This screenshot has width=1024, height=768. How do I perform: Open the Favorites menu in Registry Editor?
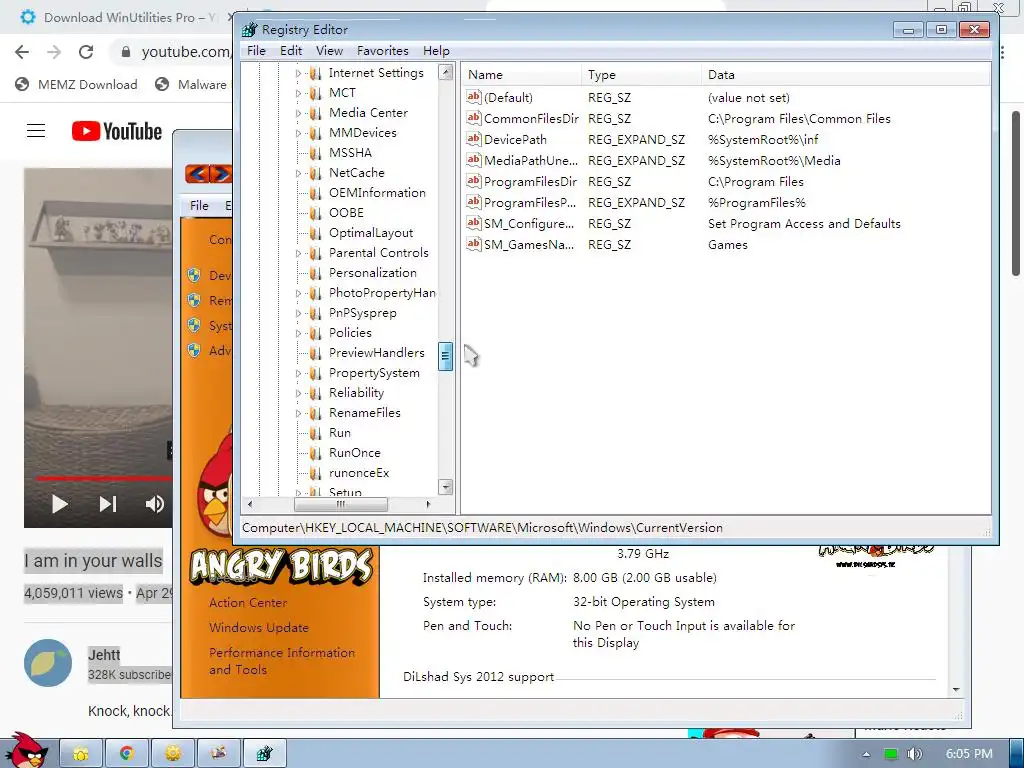tap(382, 51)
